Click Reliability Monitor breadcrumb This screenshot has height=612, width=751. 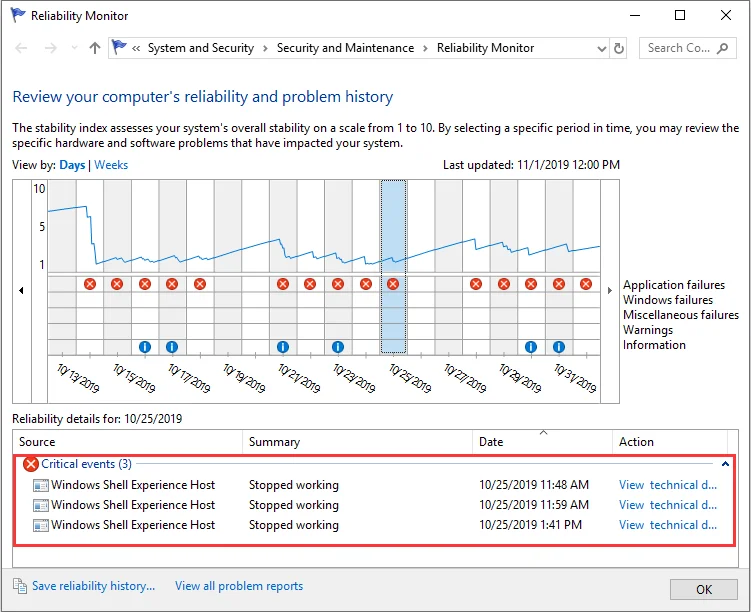485,48
